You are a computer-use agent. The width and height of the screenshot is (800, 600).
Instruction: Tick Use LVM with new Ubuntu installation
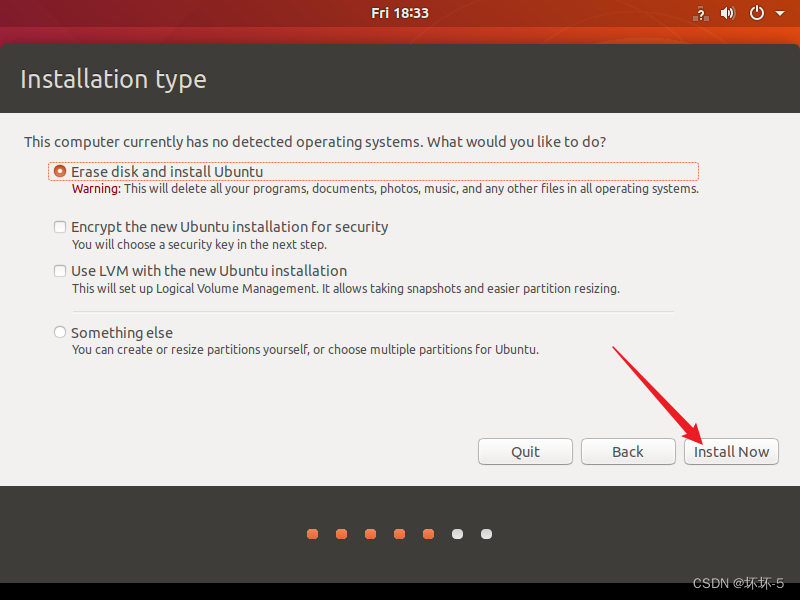60,271
